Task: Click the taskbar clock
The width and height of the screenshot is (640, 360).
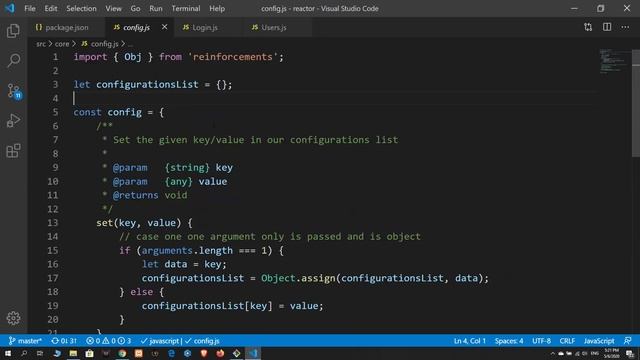Action: point(611,353)
